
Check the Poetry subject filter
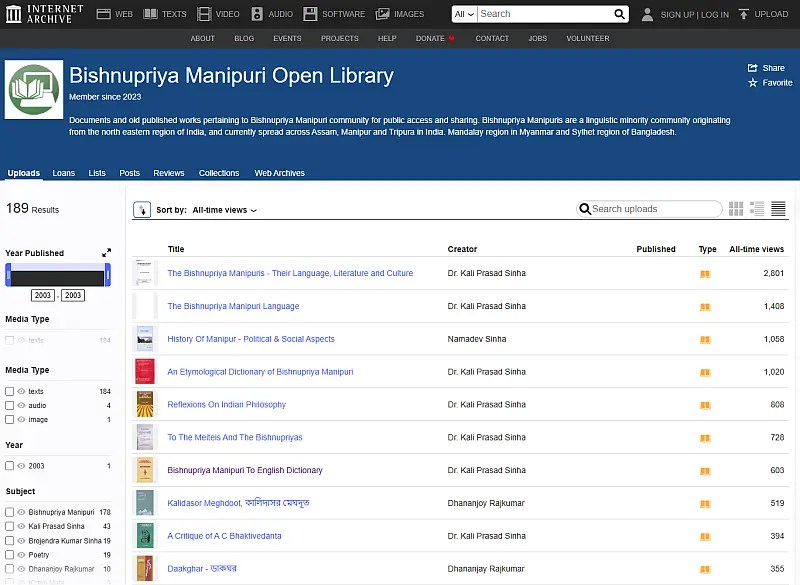9,555
